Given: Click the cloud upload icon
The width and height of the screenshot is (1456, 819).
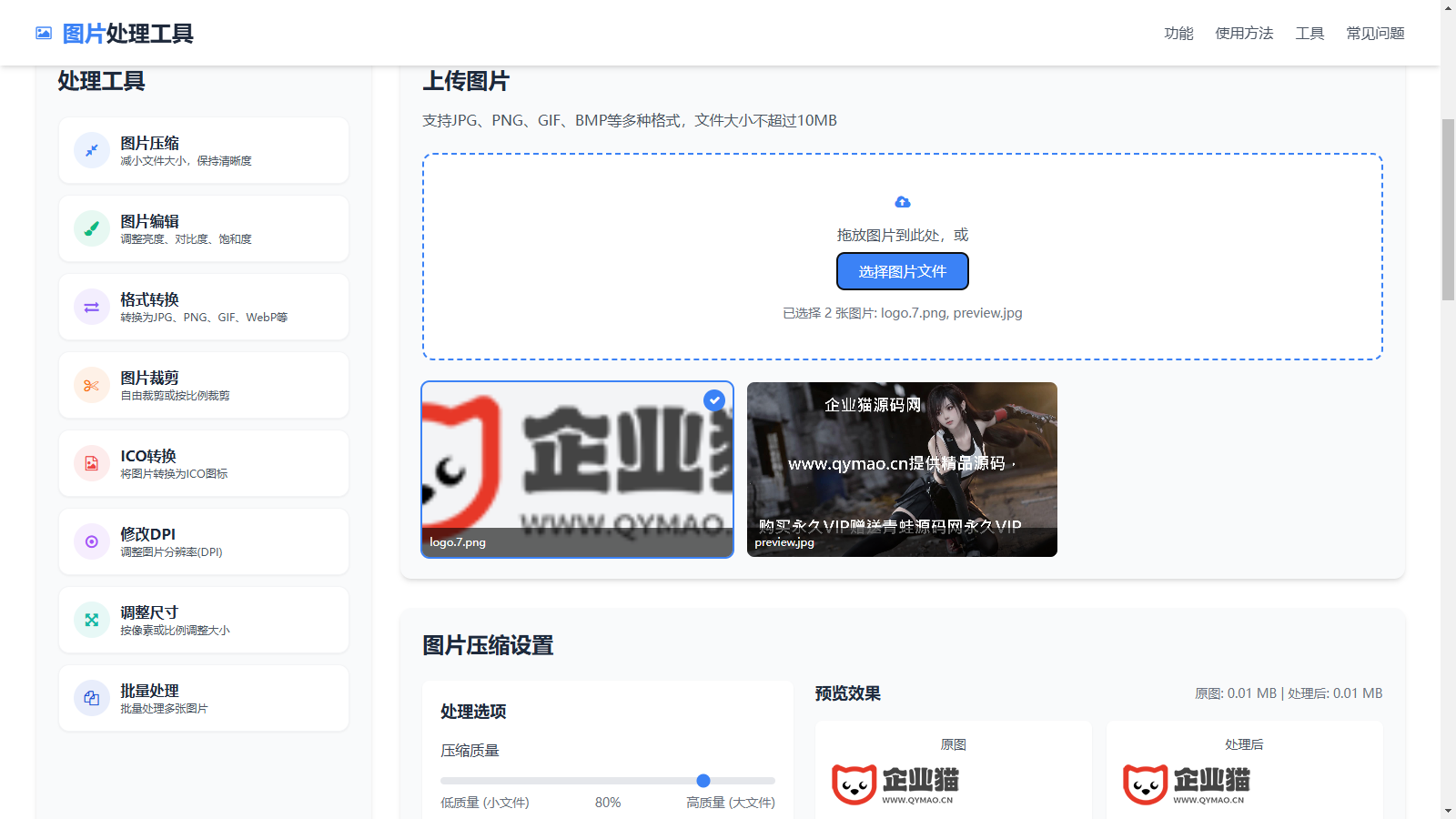Looking at the screenshot, I should [x=903, y=202].
